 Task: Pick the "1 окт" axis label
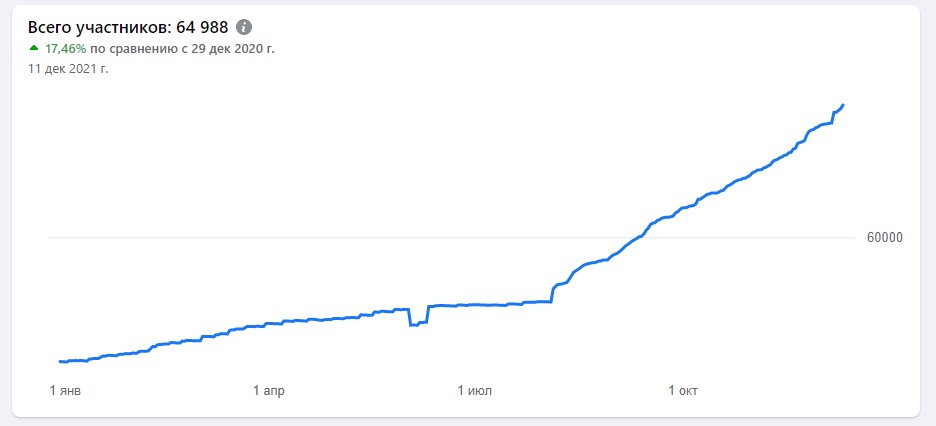(x=683, y=390)
